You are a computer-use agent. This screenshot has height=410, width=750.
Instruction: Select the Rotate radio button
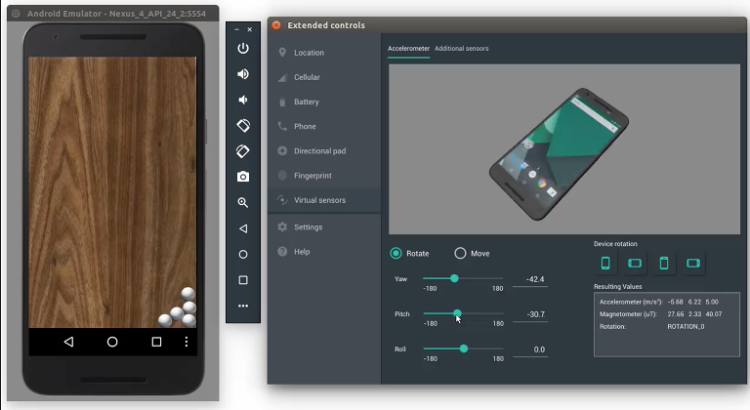click(x=396, y=253)
